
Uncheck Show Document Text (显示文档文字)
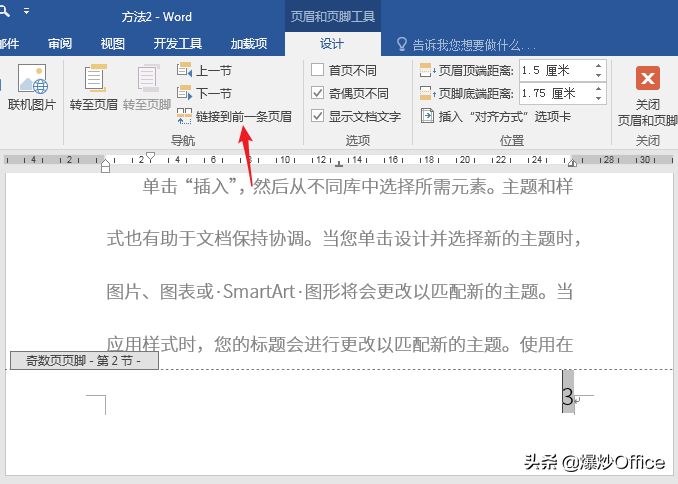pos(318,116)
